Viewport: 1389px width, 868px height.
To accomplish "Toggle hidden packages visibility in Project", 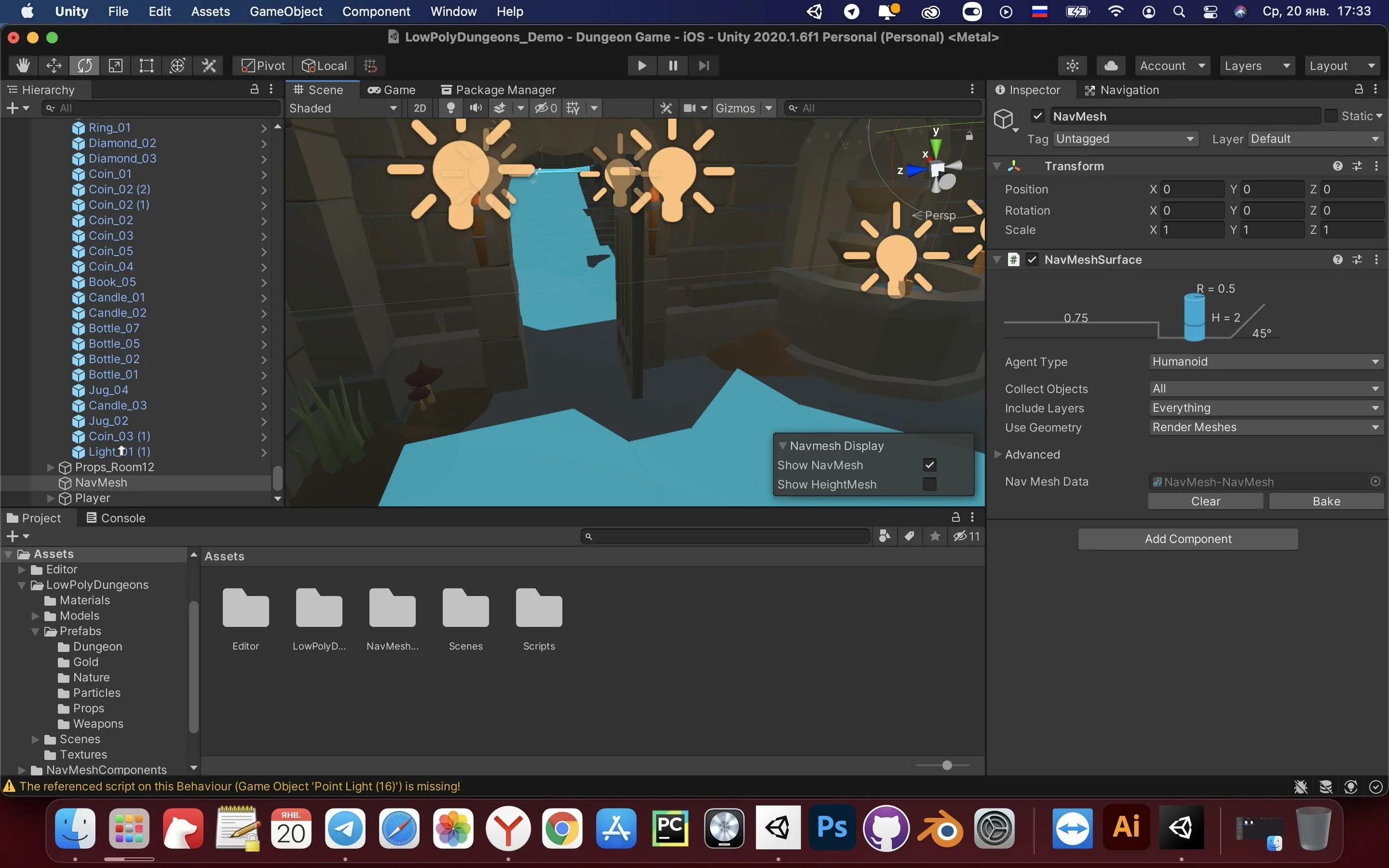I will click(x=967, y=536).
